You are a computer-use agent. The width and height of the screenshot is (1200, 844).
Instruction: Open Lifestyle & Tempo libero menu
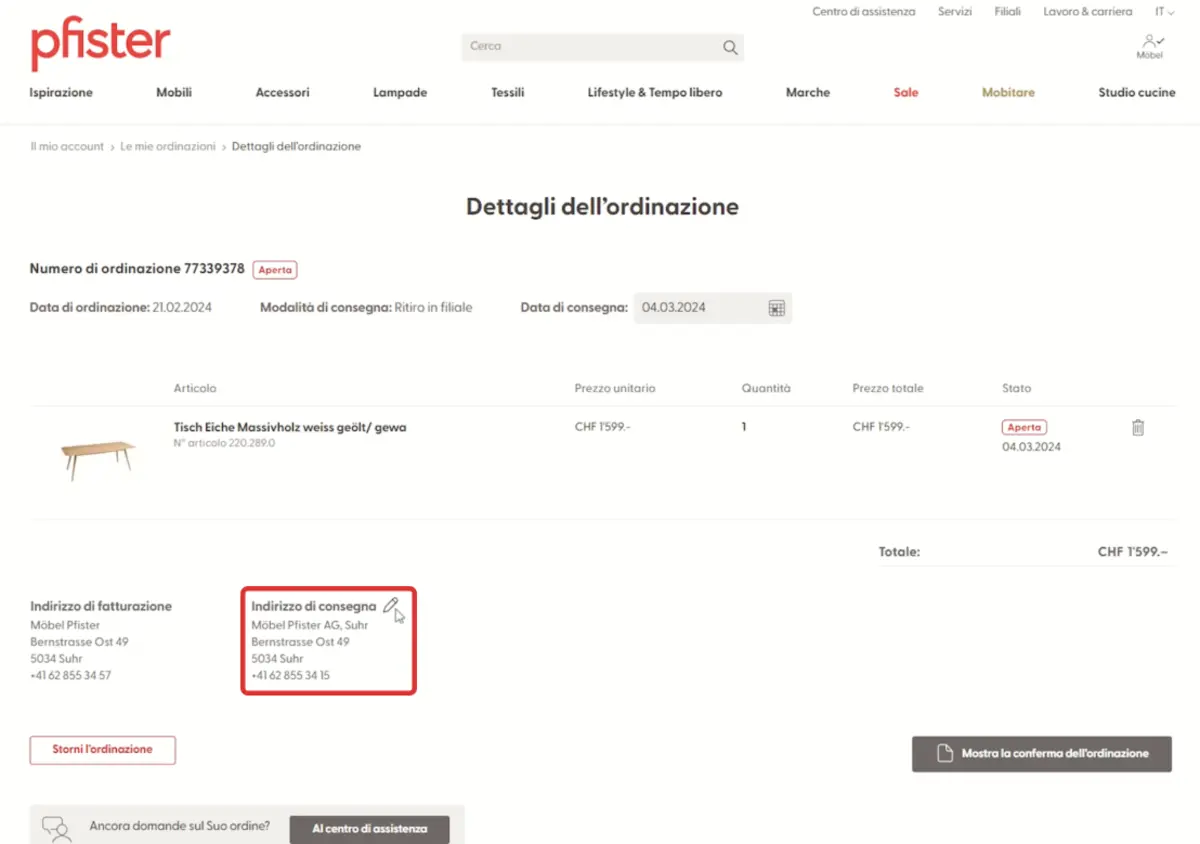coord(655,92)
